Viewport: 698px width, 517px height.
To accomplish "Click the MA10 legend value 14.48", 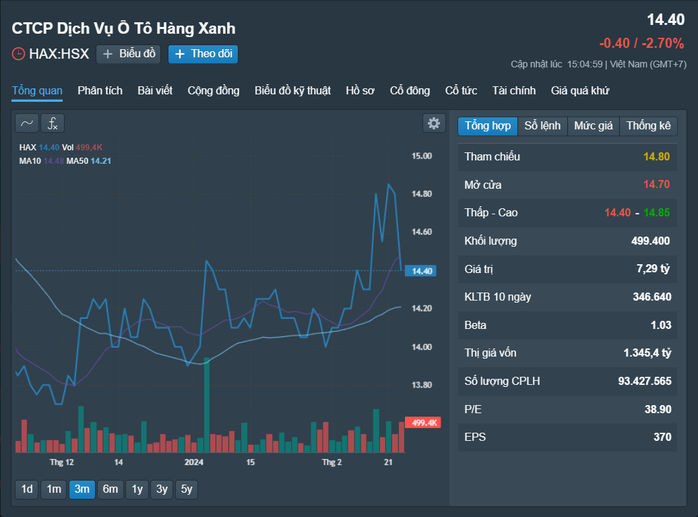I will coord(54,161).
